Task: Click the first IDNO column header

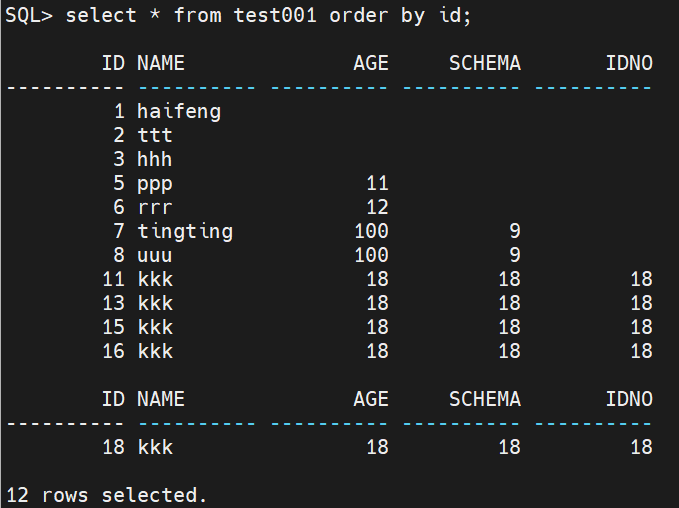Action: (629, 64)
